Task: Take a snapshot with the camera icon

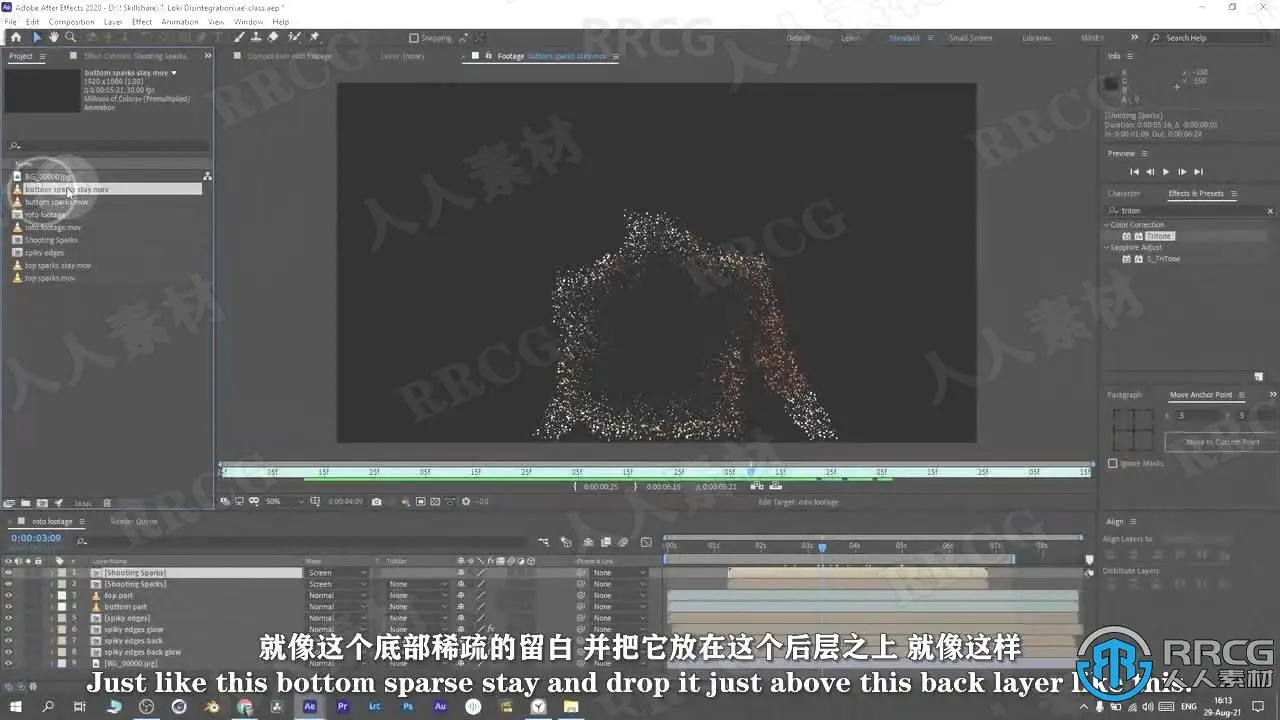Action: point(376,501)
